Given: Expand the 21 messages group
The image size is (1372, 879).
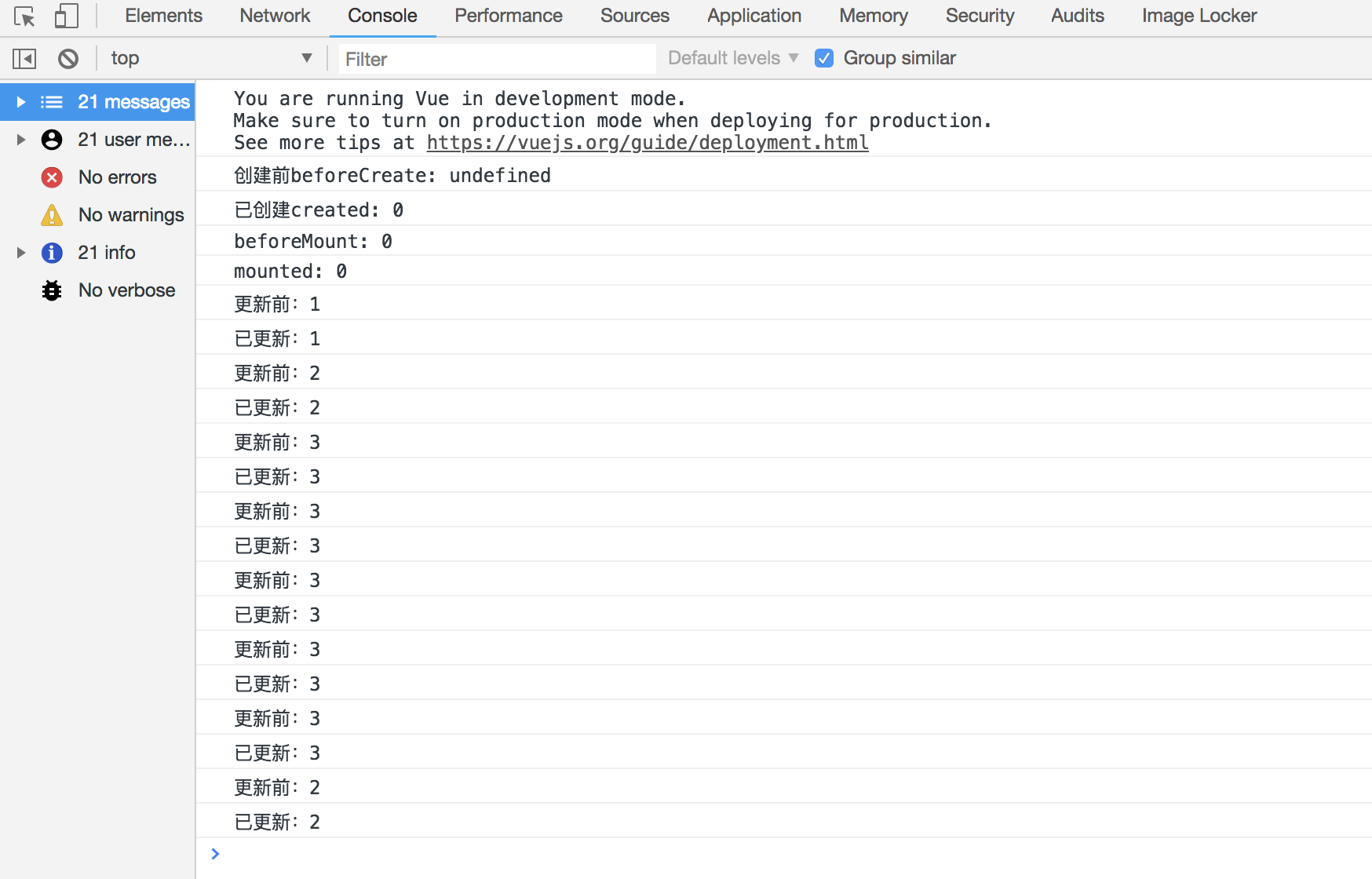Looking at the screenshot, I should point(21,102).
